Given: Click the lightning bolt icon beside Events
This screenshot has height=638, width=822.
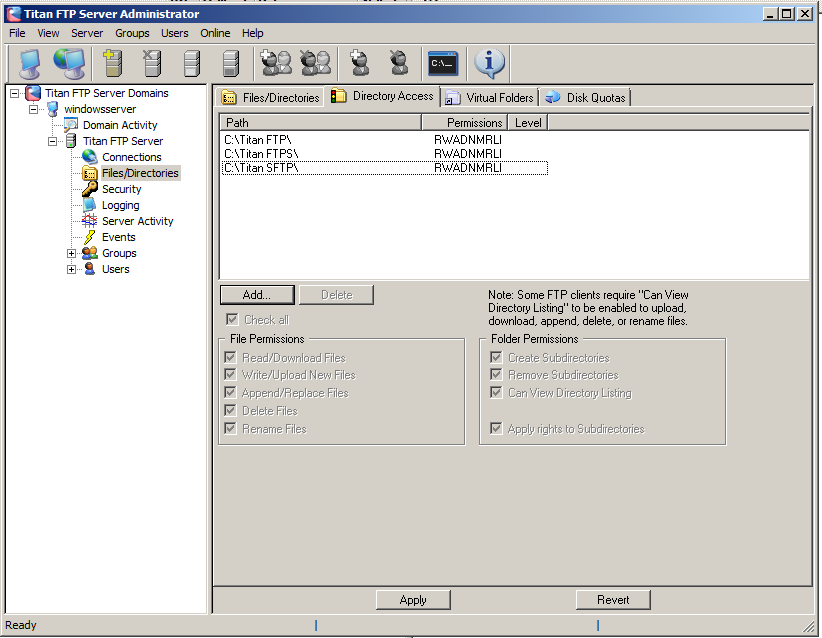Looking at the screenshot, I should click(x=90, y=237).
